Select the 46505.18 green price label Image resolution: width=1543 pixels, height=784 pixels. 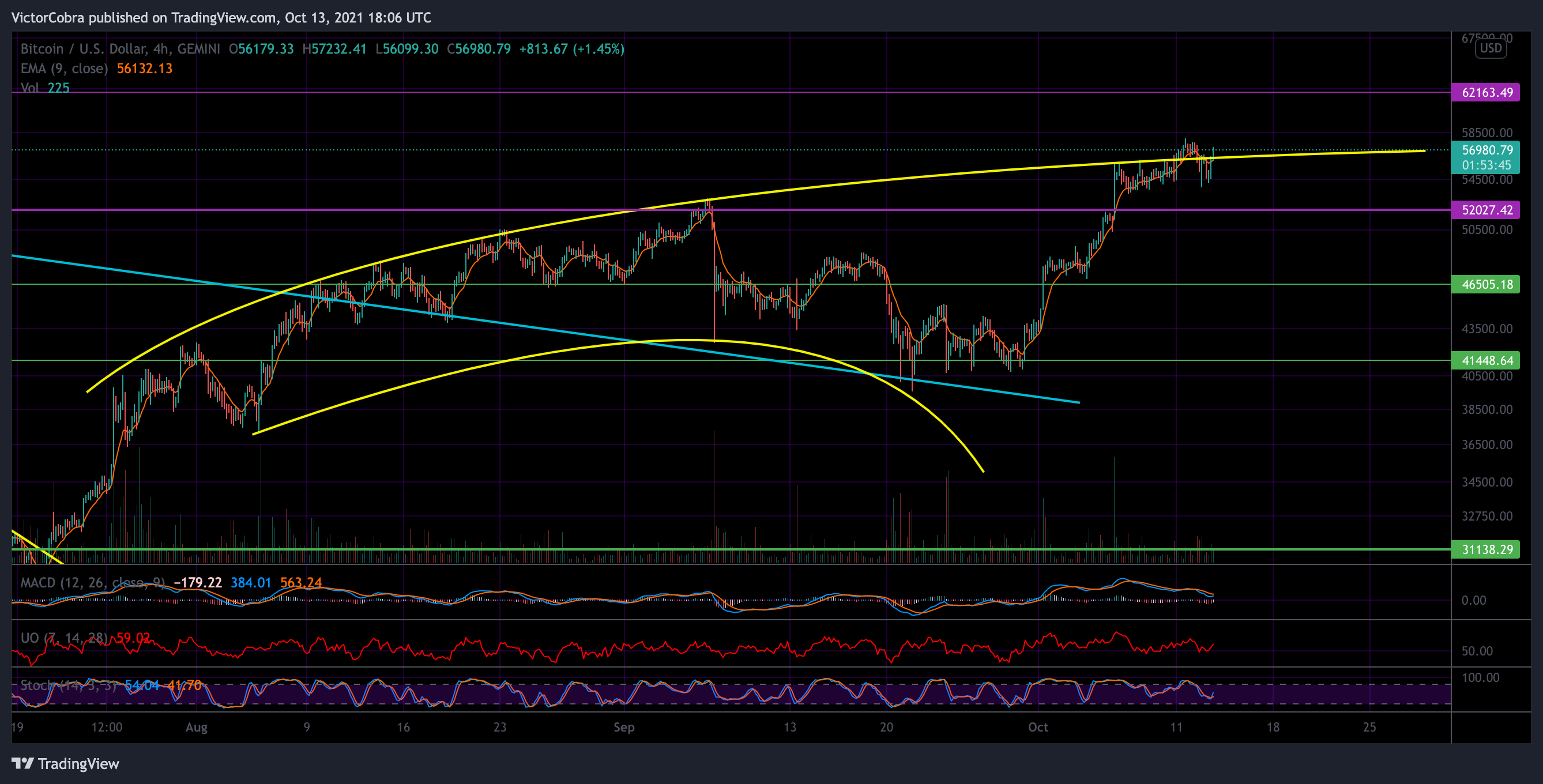pyautogui.click(x=1485, y=284)
